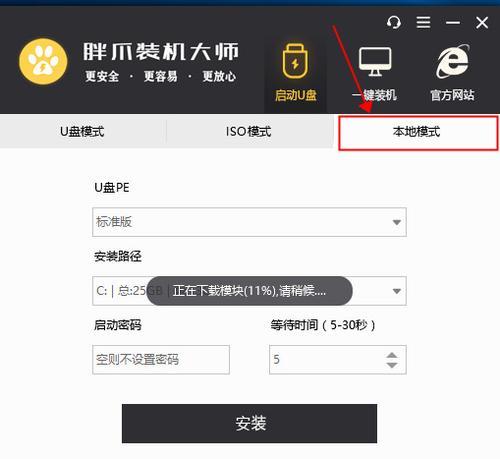Select the 启动U盘 USB drive icon
The width and height of the screenshot is (500, 459).
pyautogui.click(x=295, y=61)
